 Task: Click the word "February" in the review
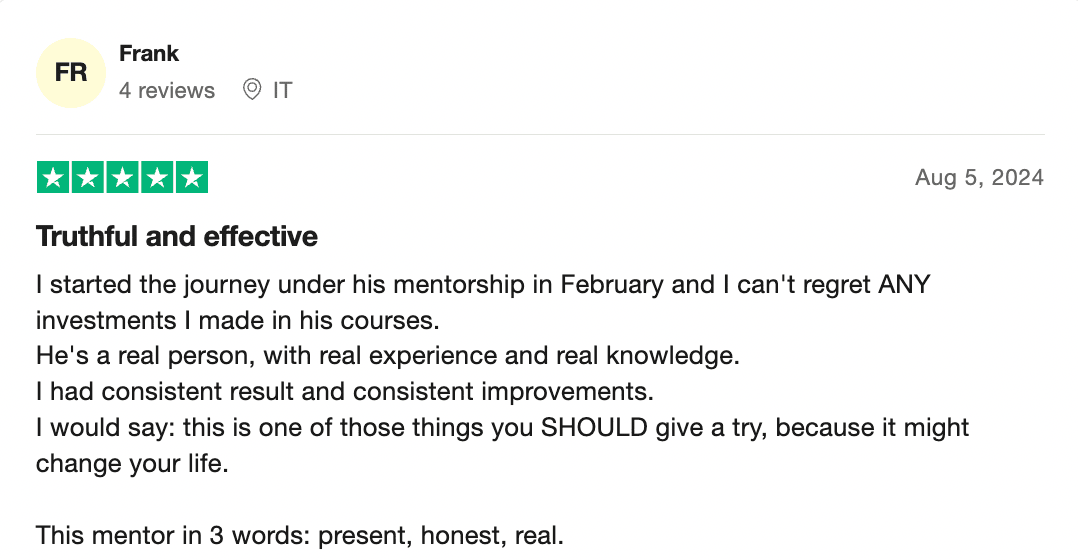coord(611,285)
